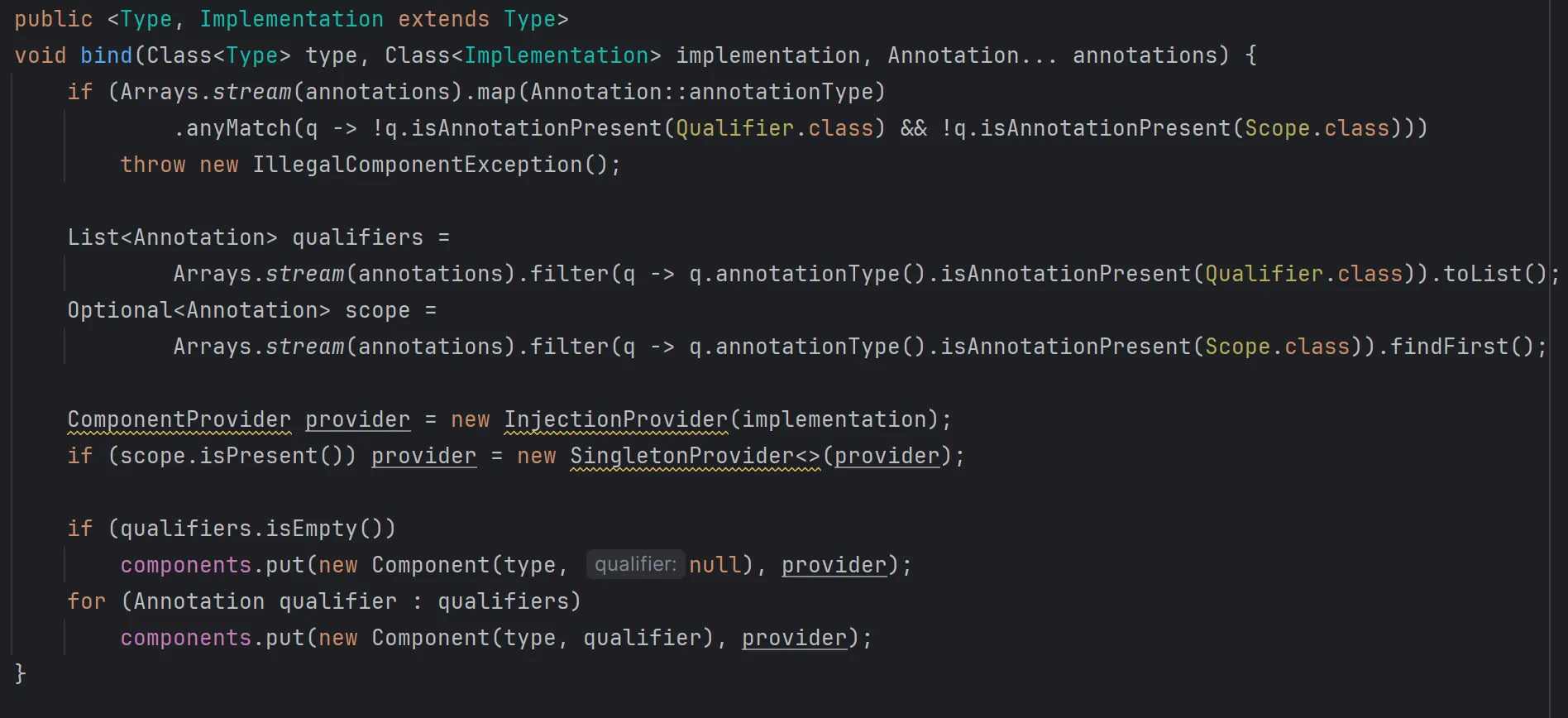This screenshot has width=1568, height=718.
Task: Click the 'qualifier:' parameter inlay hint
Action: point(635,564)
